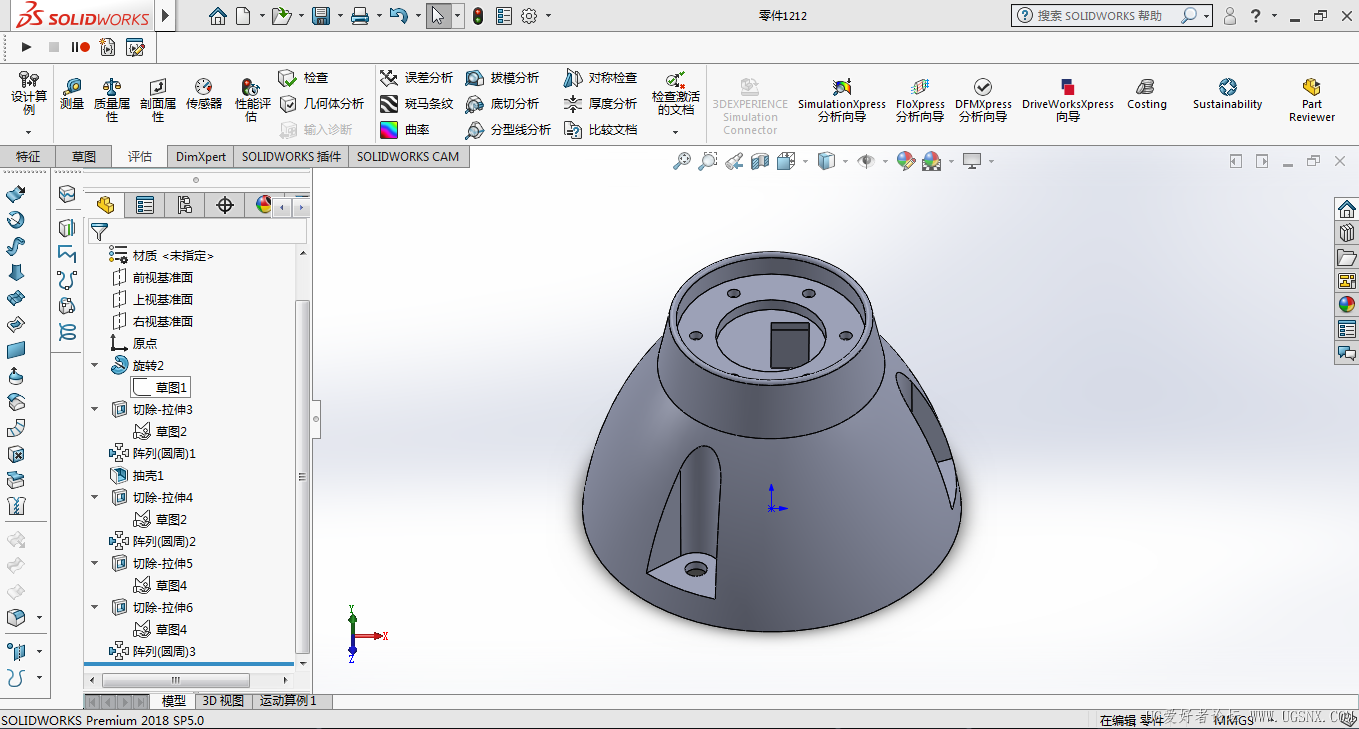This screenshot has height=729, width=1359.
Task: Switch to the 草图 (Sketch) tab
Action: click(x=84, y=157)
